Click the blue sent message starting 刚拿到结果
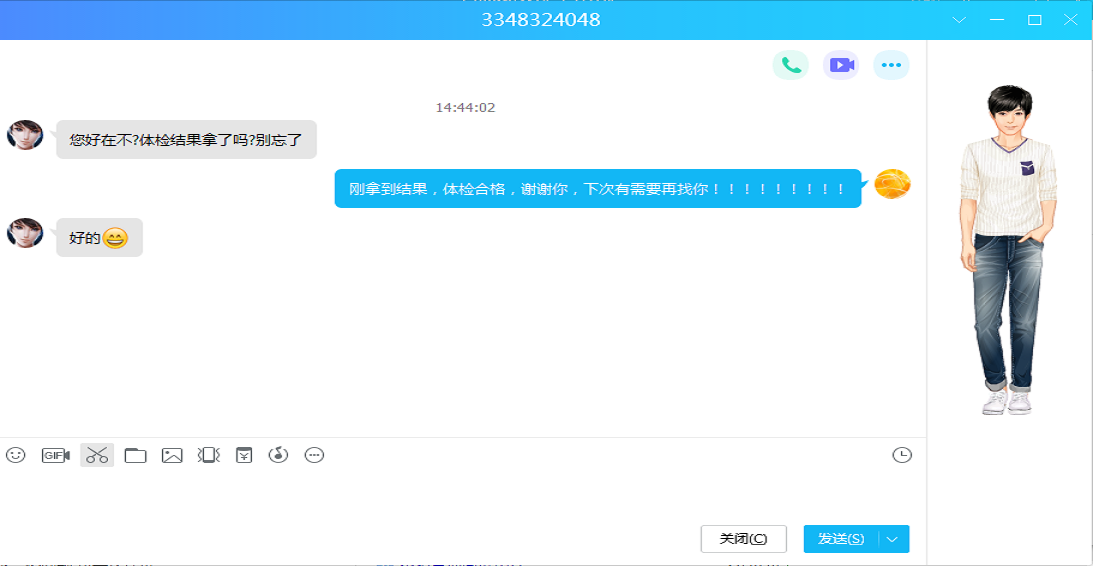The height and width of the screenshot is (566, 1093). [x=598, y=188]
